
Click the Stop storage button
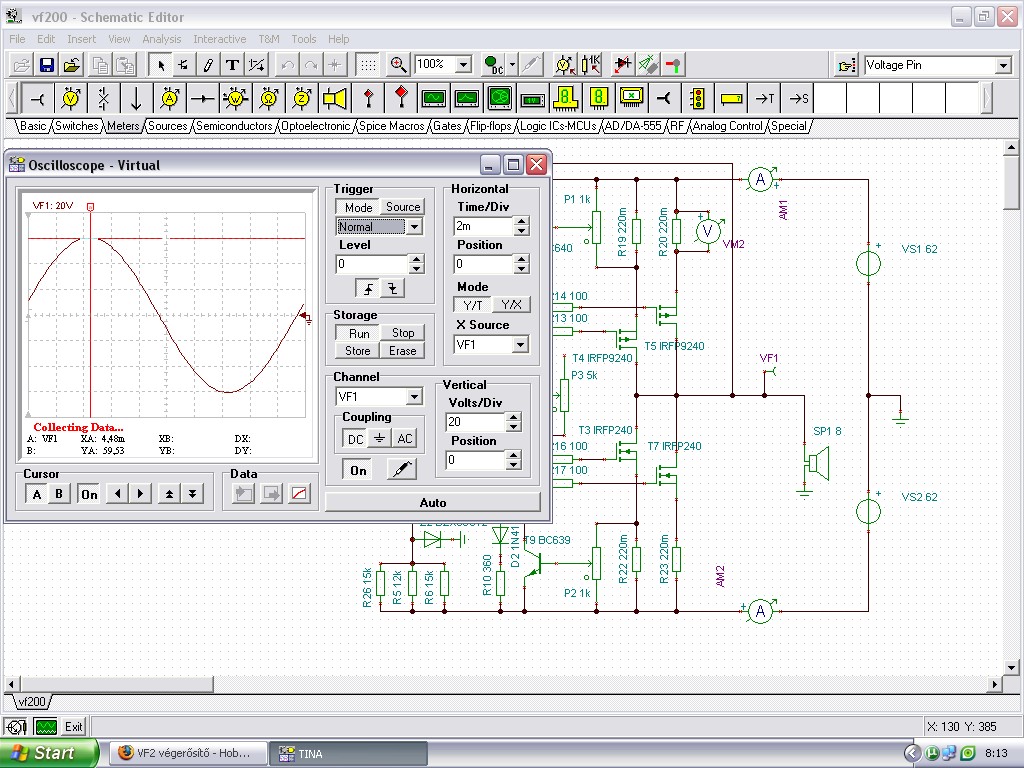pyautogui.click(x=402, y=333)
